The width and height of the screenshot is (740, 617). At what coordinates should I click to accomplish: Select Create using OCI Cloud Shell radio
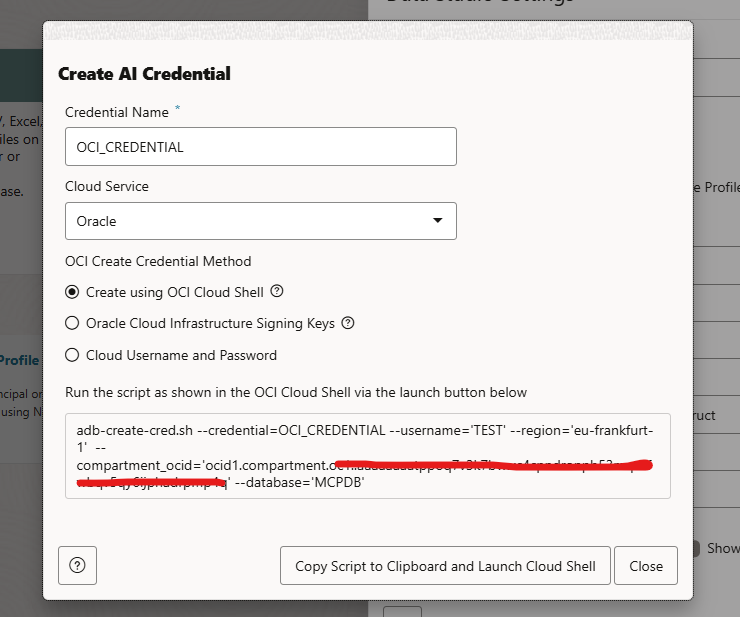[x=72, y=292]
